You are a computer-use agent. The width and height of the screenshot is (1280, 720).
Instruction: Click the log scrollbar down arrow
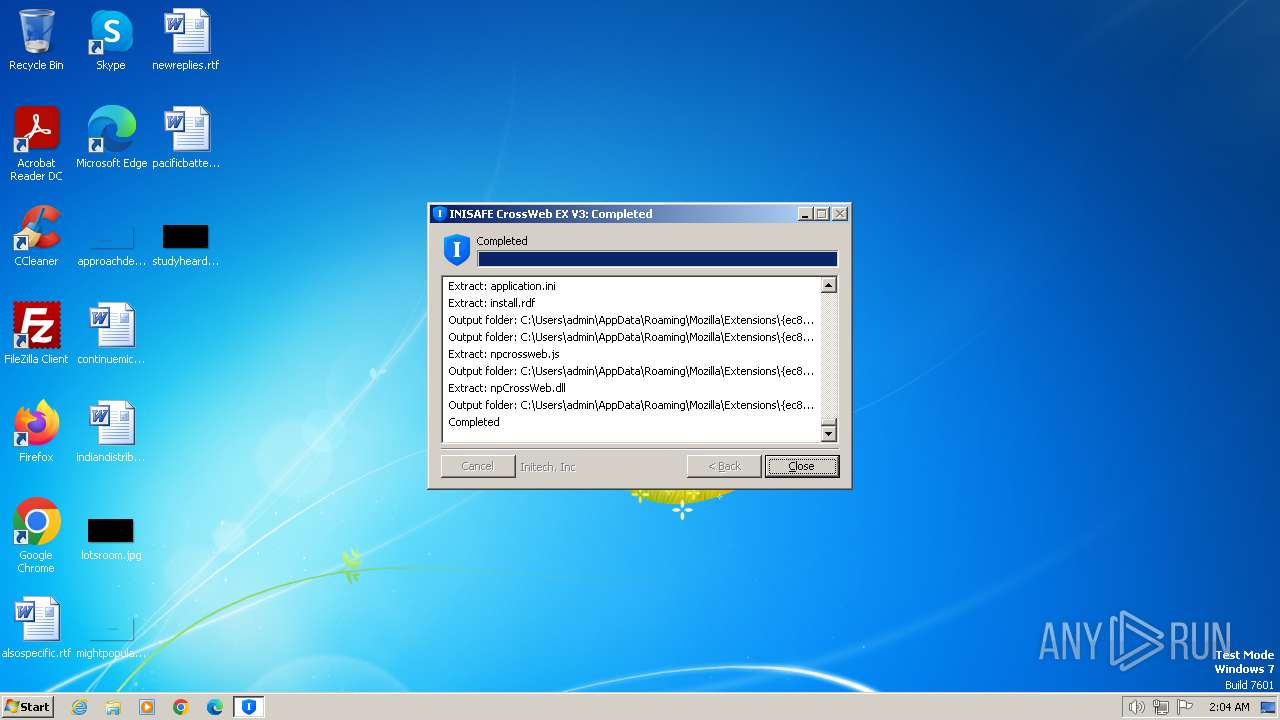[828, 434]
